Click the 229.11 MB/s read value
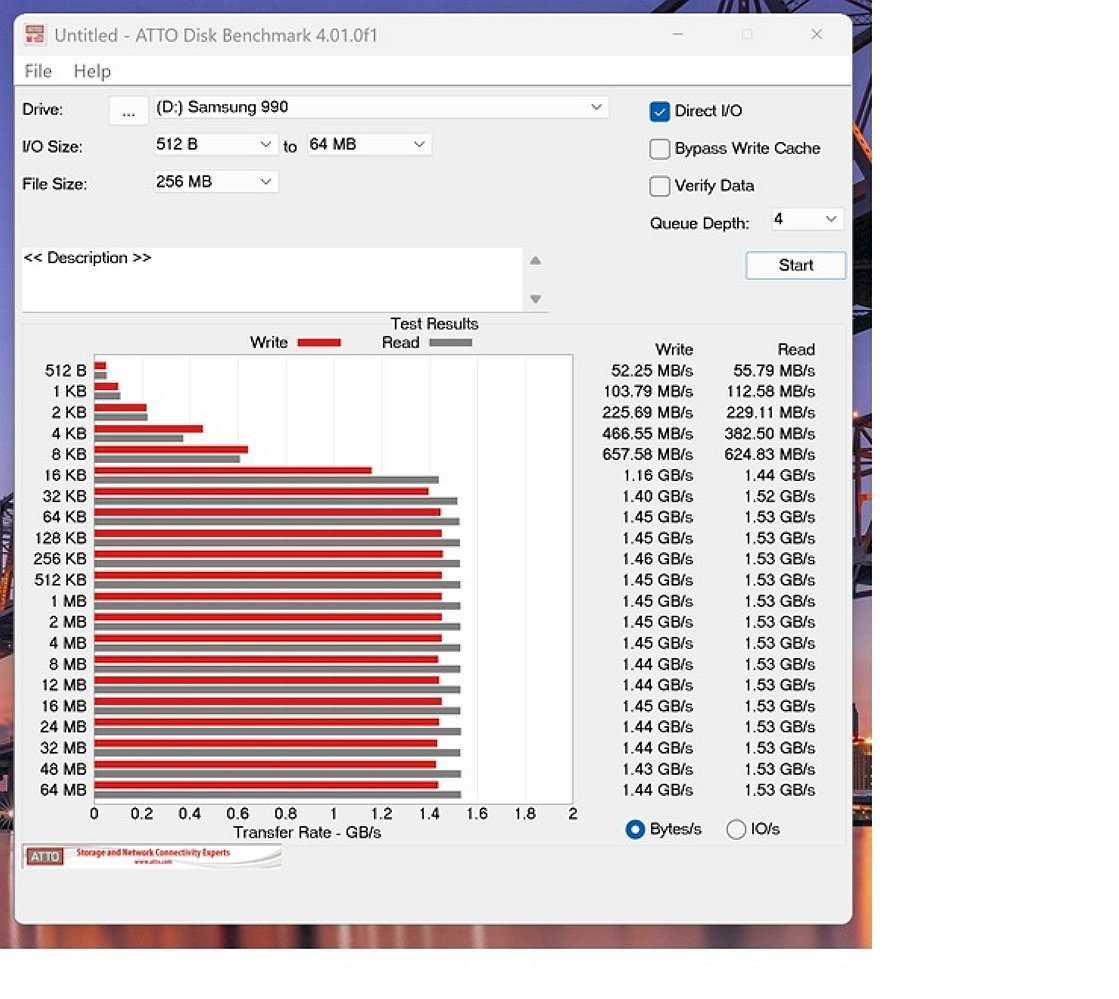The image size is (1119, 999). point(771,413)
